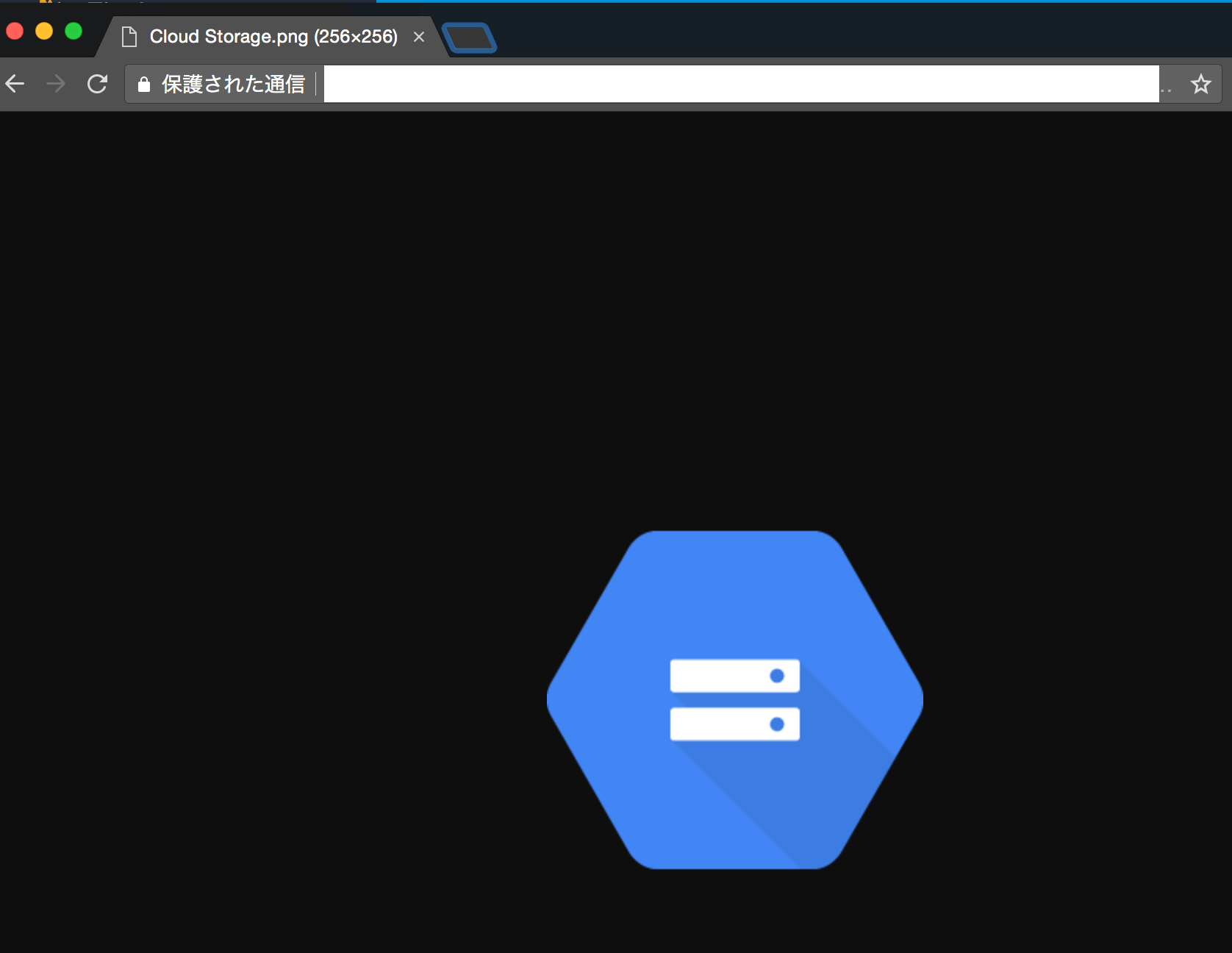
Task: Reload the current page
Action: coord(97,84)
